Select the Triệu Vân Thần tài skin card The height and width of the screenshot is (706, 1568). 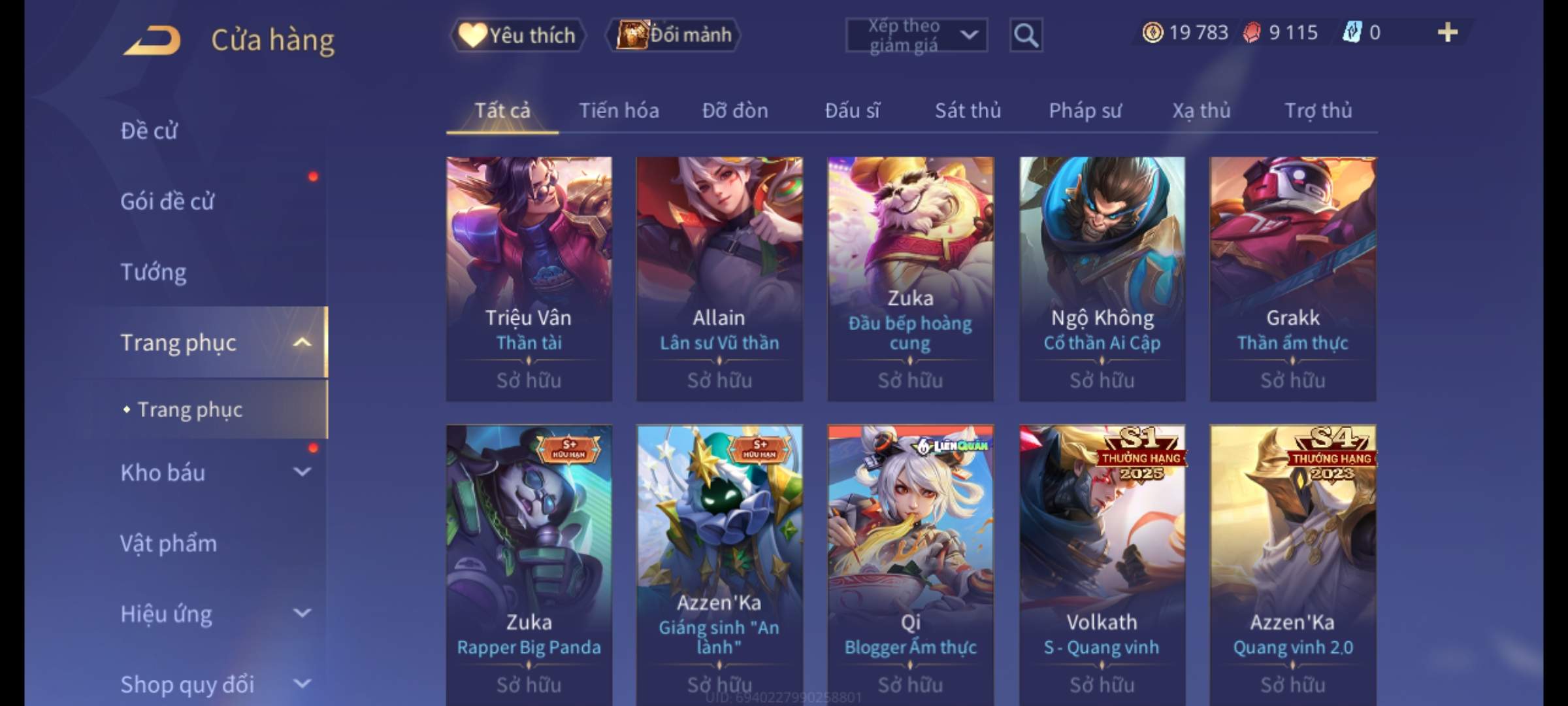pyautogui.click(x=529, y=278)
